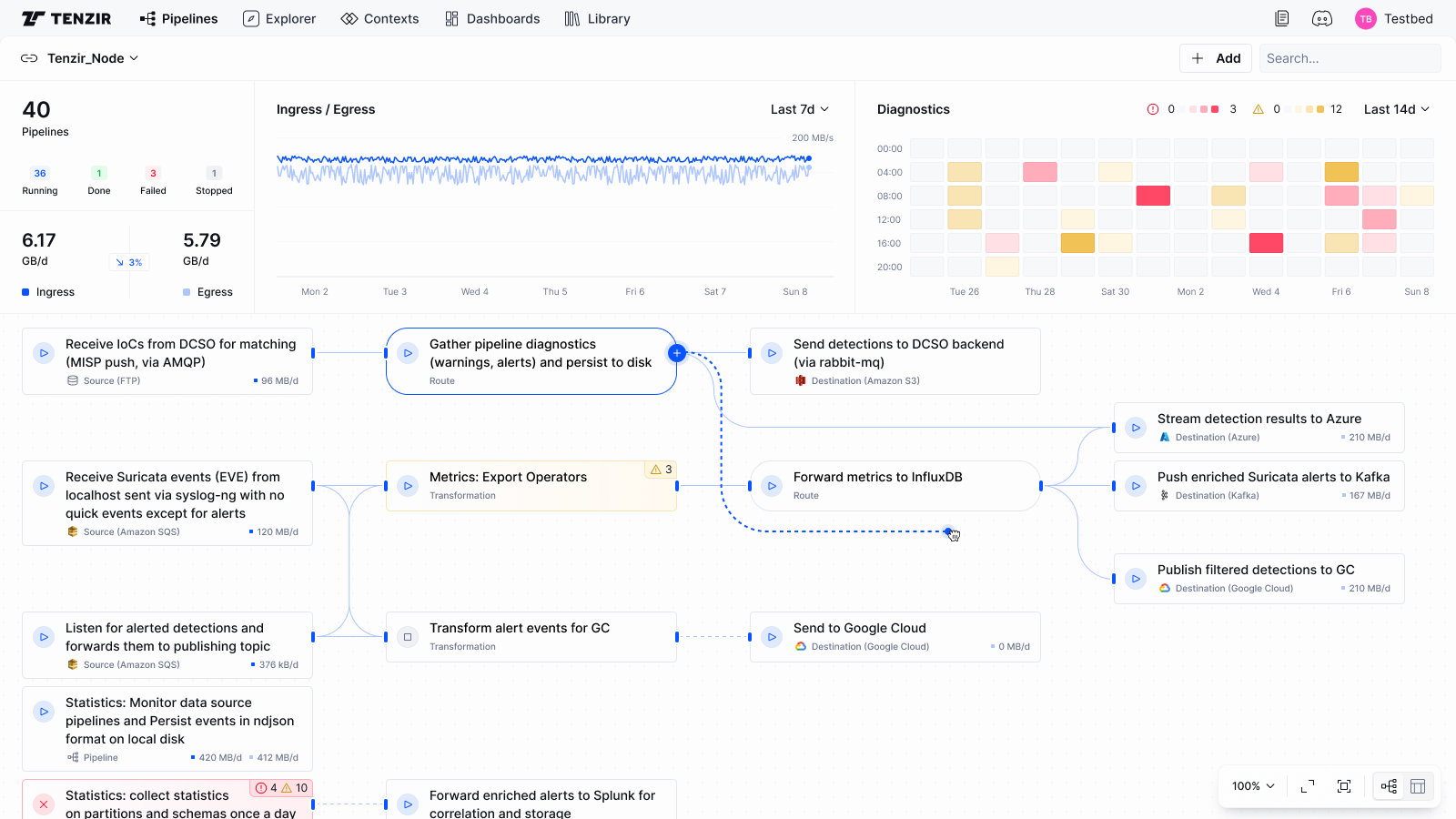Open the documentation icon

[1283, 18]
